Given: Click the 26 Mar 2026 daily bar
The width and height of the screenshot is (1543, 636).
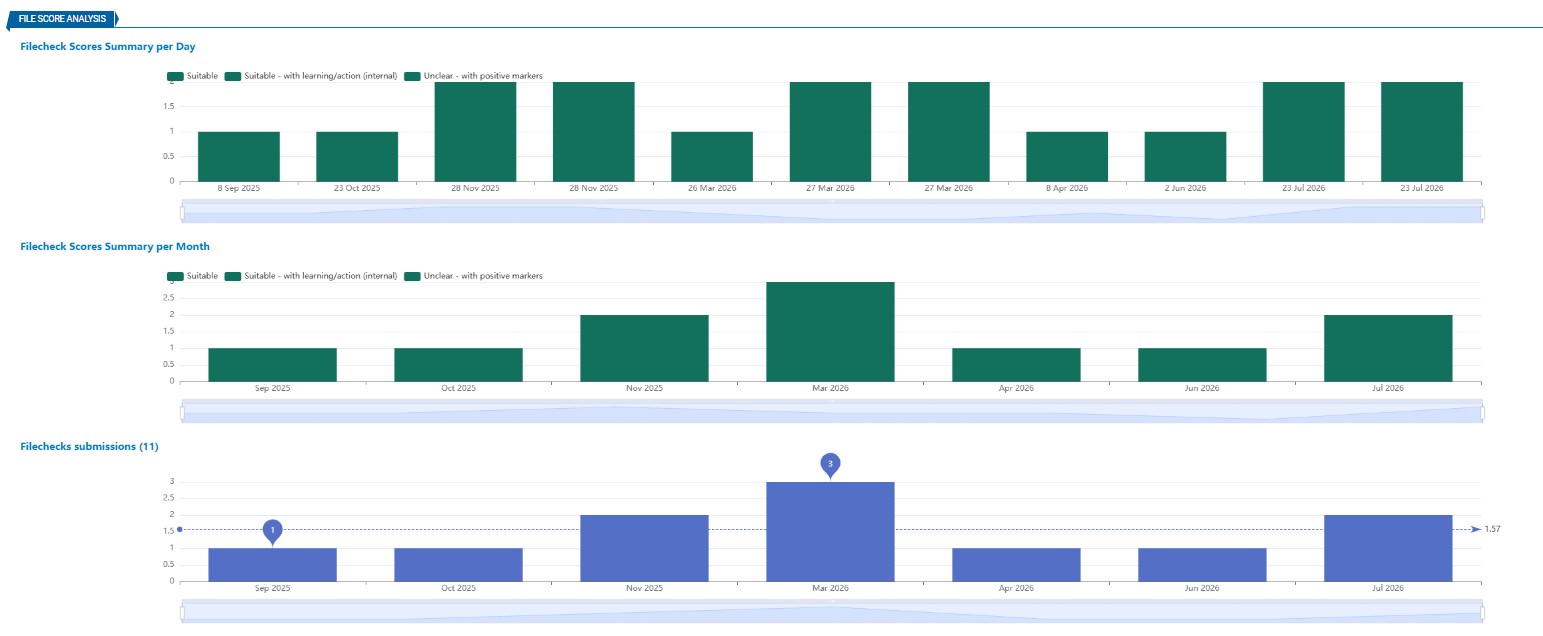Looking at the screenshot, I should coord(712,156).
